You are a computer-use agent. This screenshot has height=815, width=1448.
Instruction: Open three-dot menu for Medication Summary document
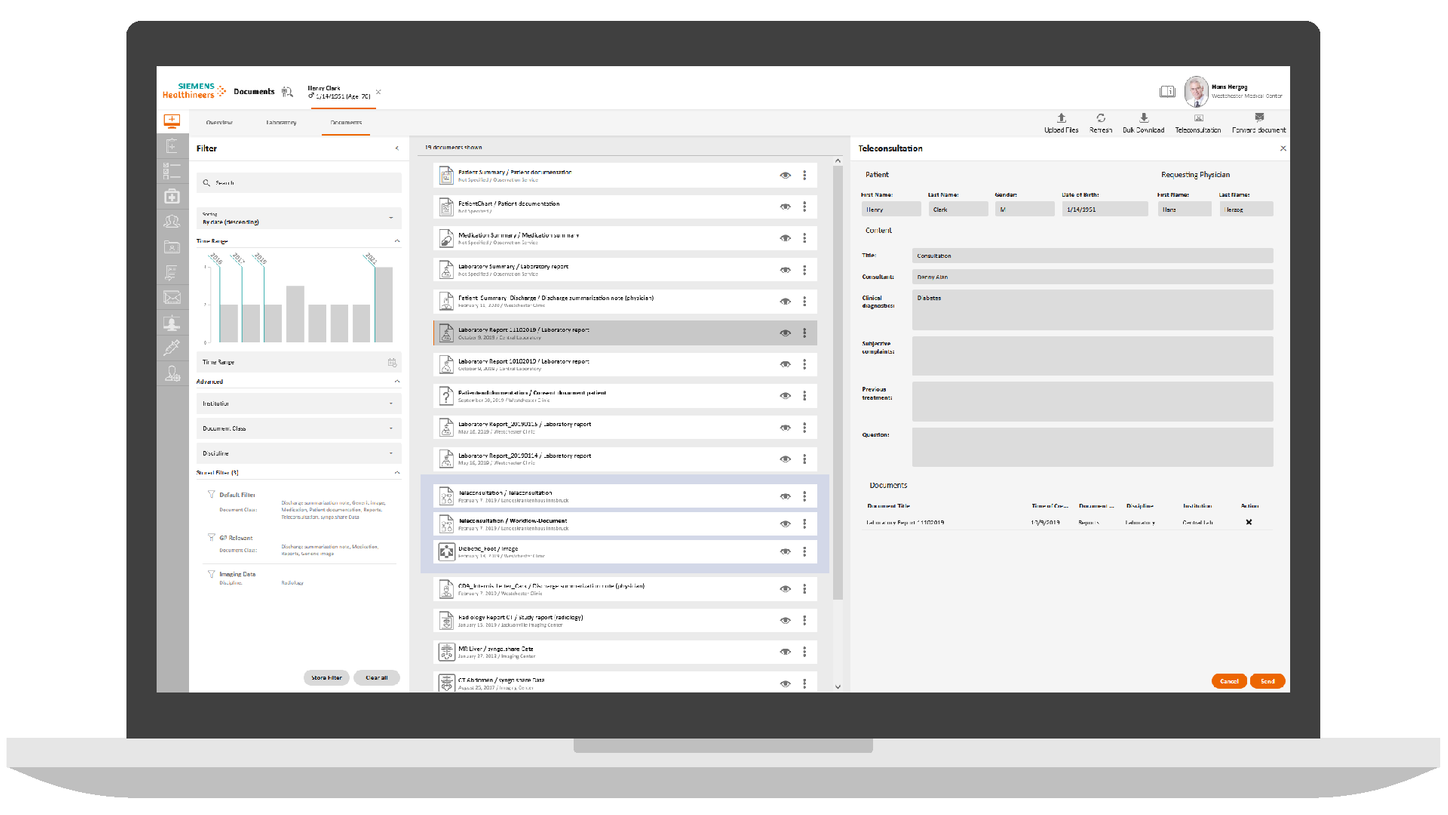[x=804, y=238]
